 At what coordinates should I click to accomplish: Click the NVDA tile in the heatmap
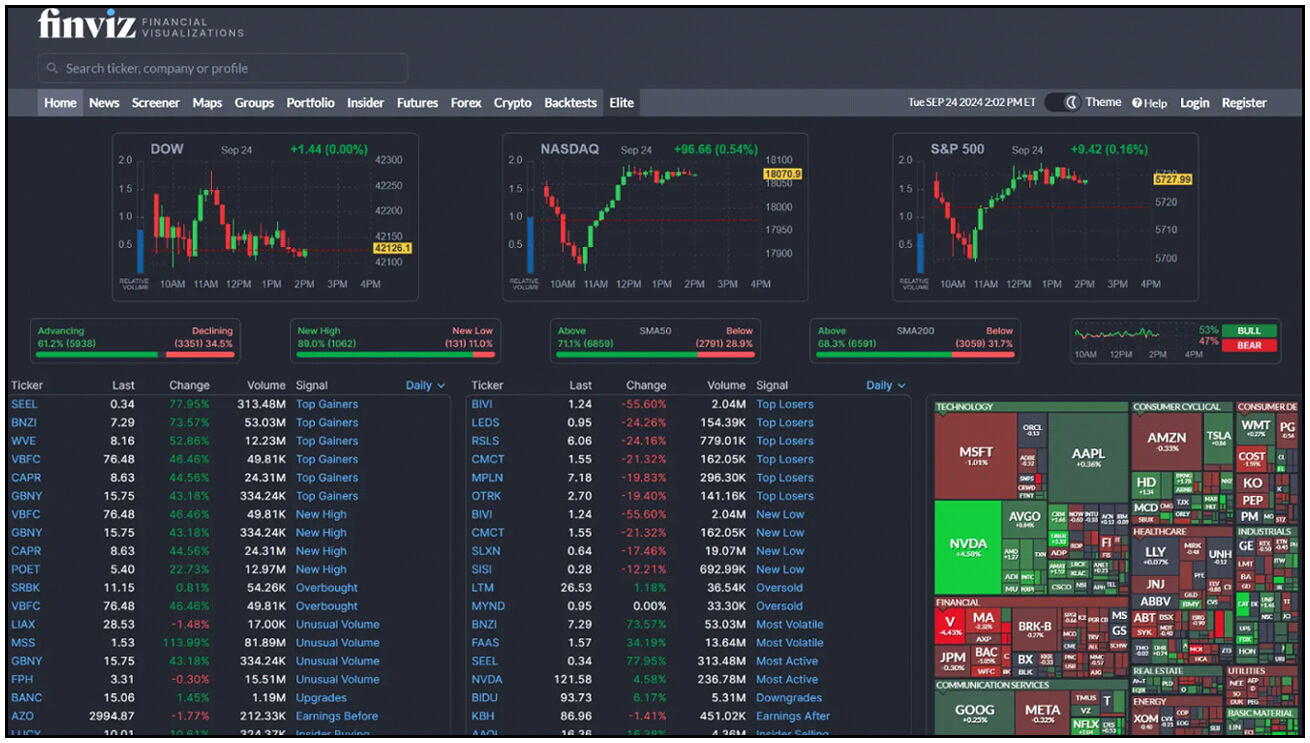point(968,547)
